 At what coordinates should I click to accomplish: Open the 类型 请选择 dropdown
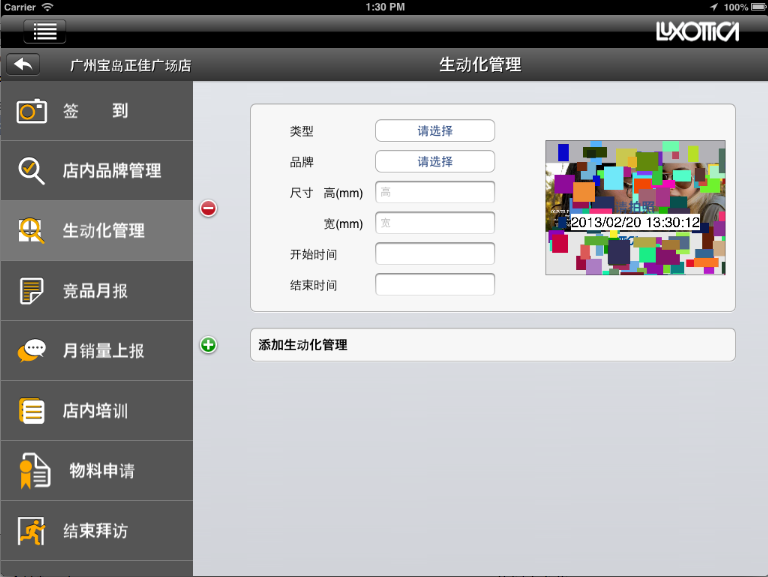click(x=434, y=131)
